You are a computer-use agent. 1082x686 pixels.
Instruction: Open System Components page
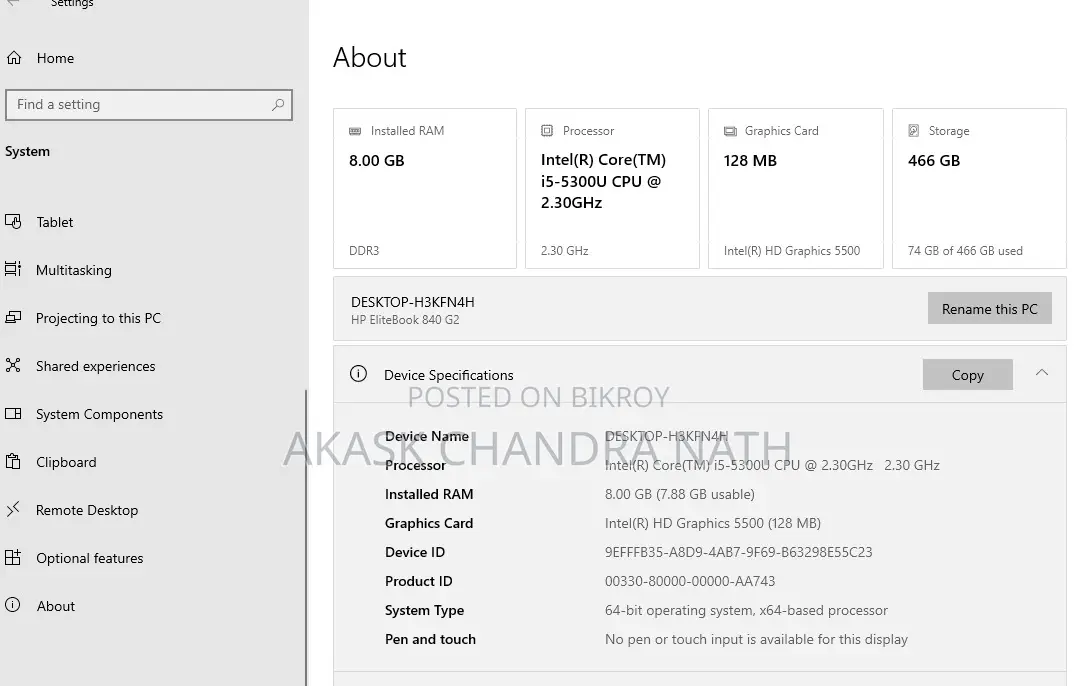(99, 414)
